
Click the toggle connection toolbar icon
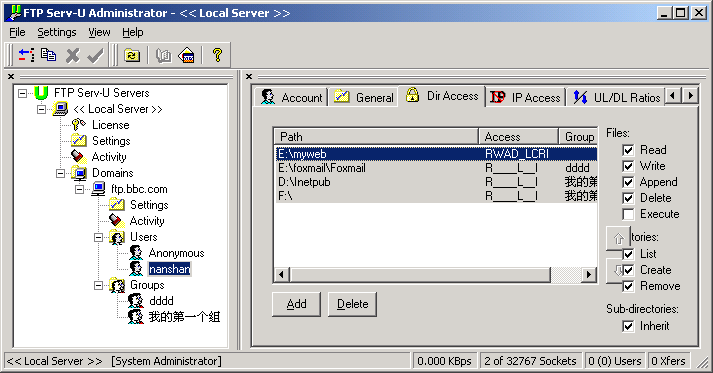(26, 55)
